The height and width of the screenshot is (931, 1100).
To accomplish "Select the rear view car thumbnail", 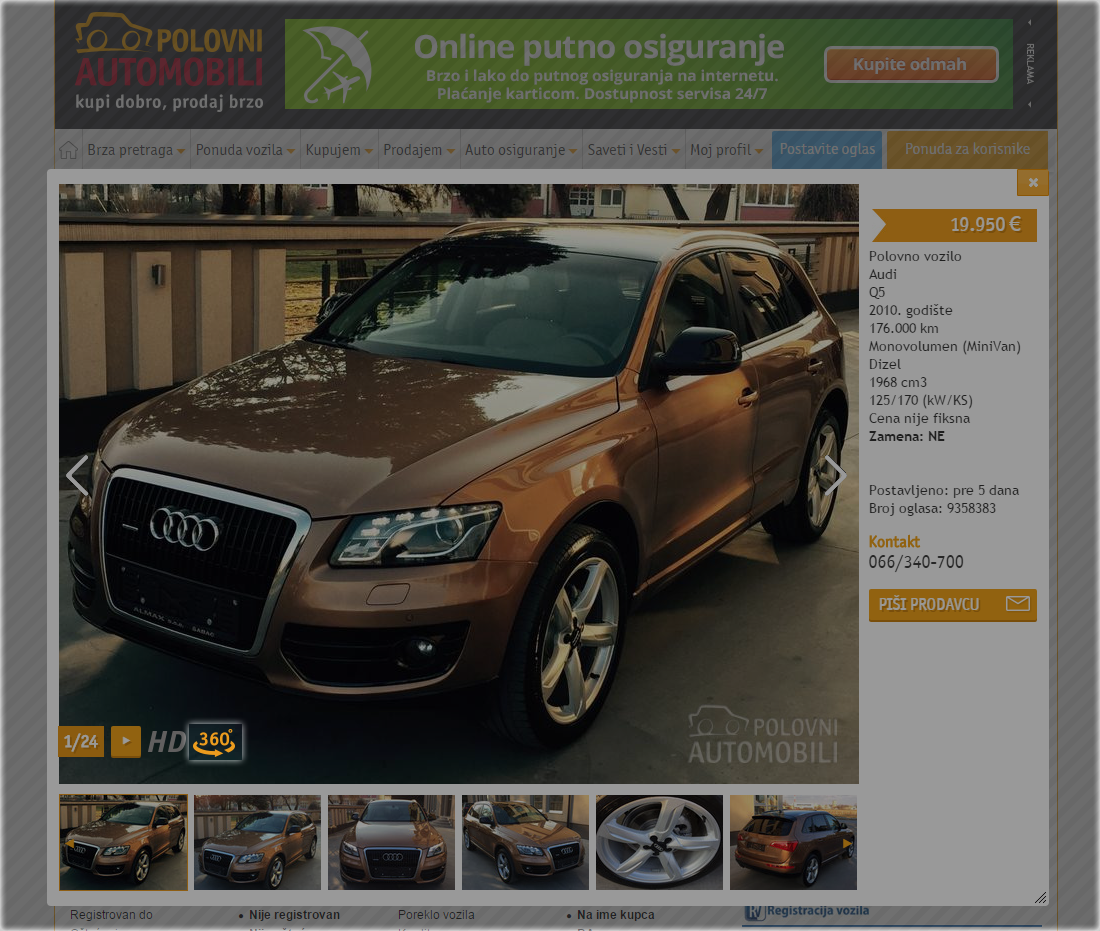I will (793, 842).
